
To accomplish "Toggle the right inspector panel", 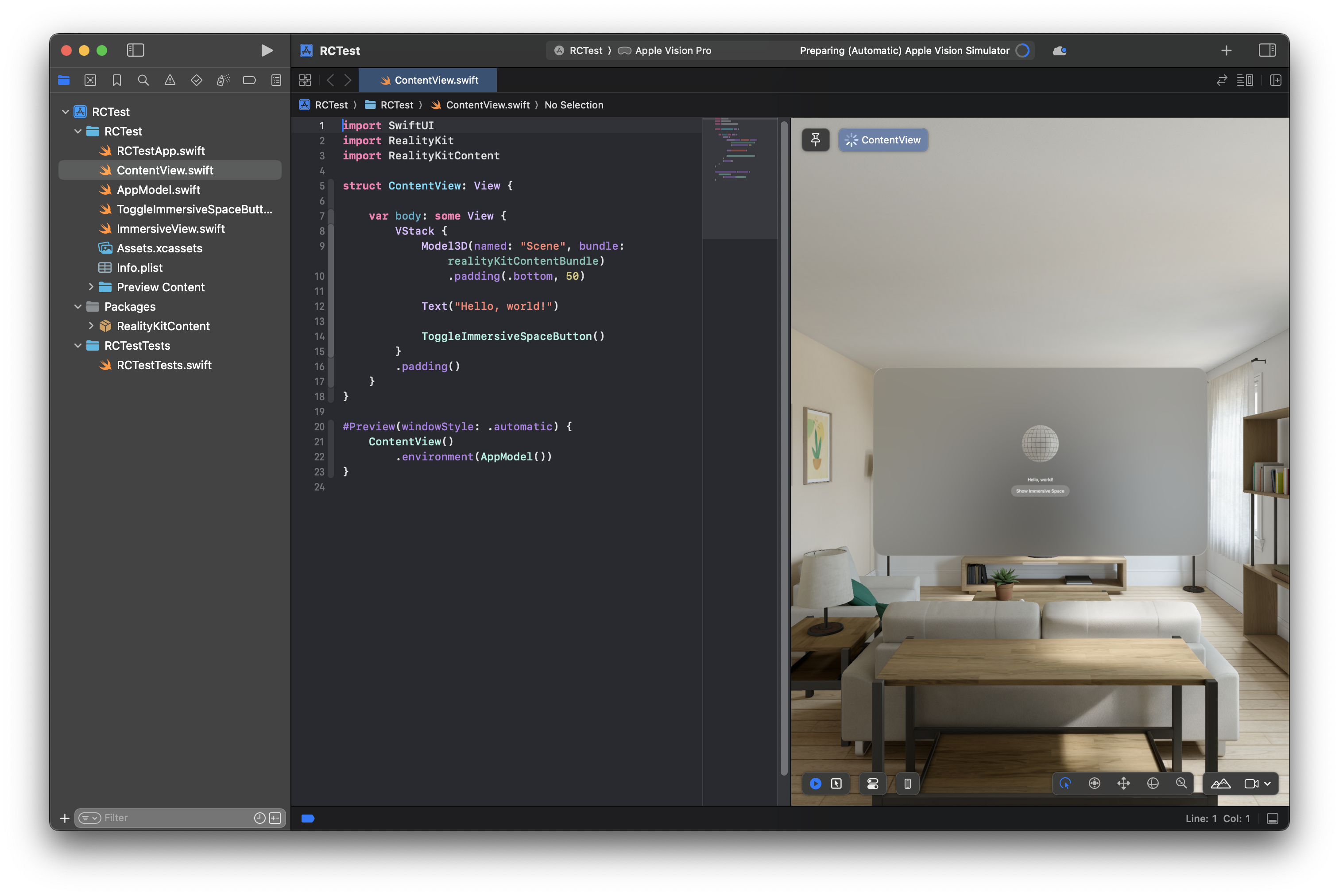I will click(1267, 50).
